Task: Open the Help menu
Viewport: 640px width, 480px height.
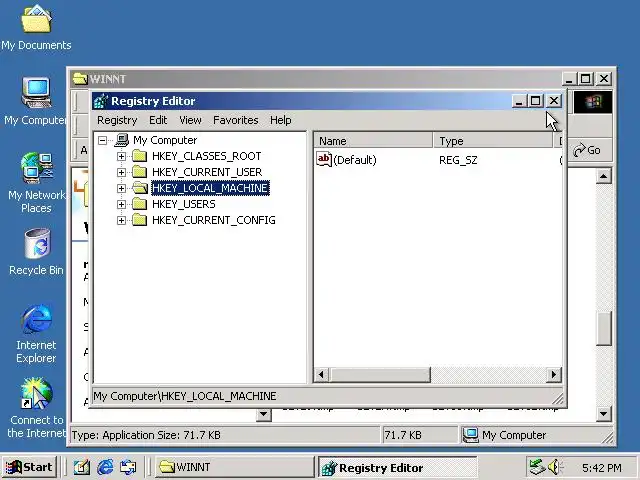Action: coord(280,120)
